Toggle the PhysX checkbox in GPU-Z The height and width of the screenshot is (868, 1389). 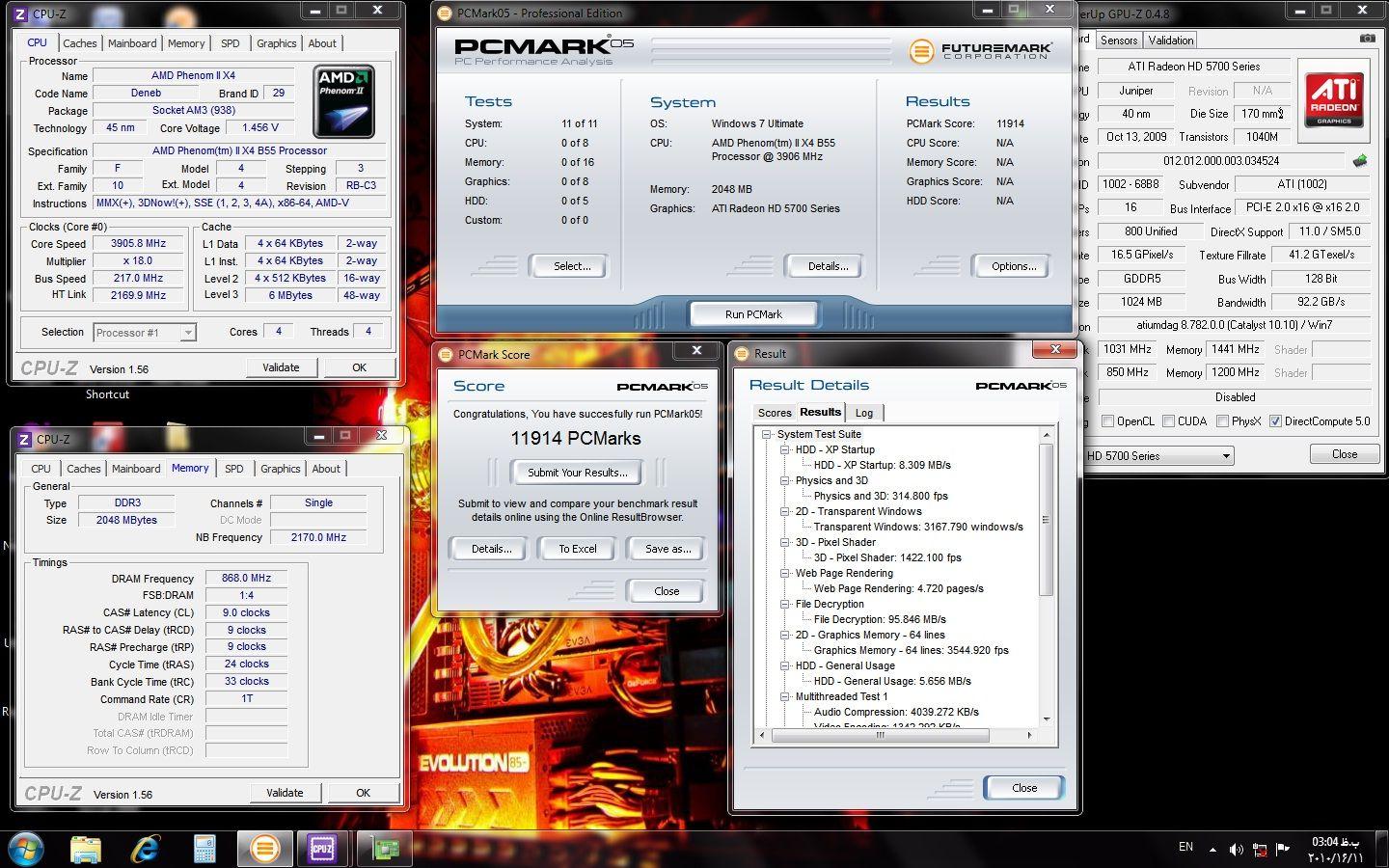pos(1222,420)
